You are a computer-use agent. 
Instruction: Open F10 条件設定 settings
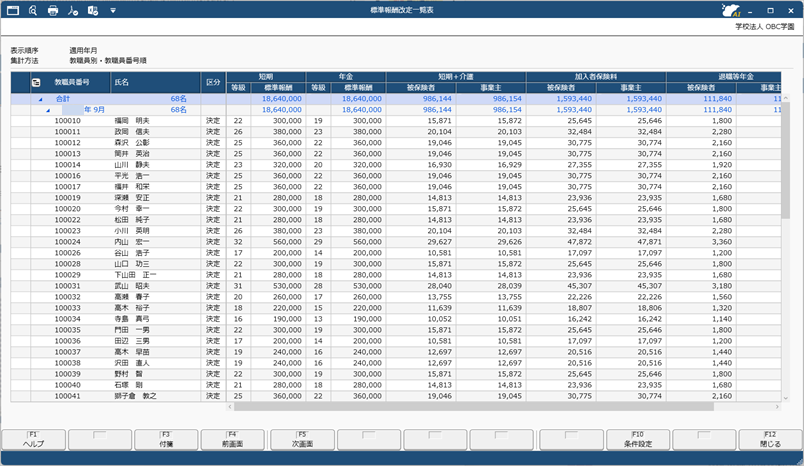636,438
